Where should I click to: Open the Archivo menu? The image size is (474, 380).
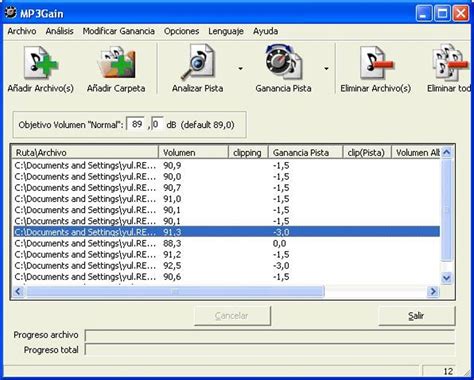tap(22, 31)
